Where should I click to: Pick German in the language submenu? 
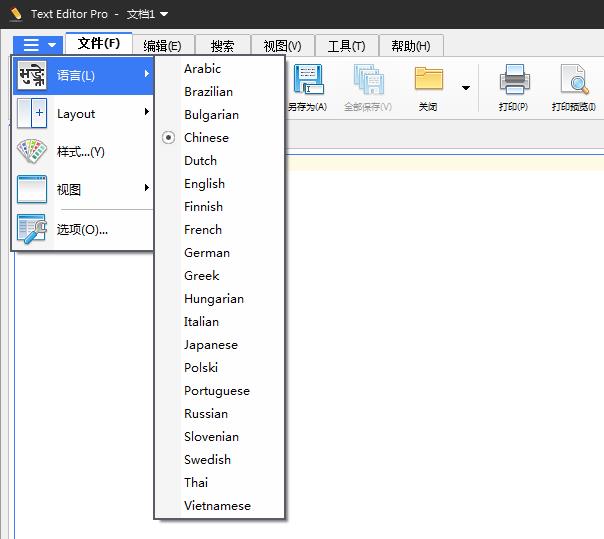(x=206, y=253)
